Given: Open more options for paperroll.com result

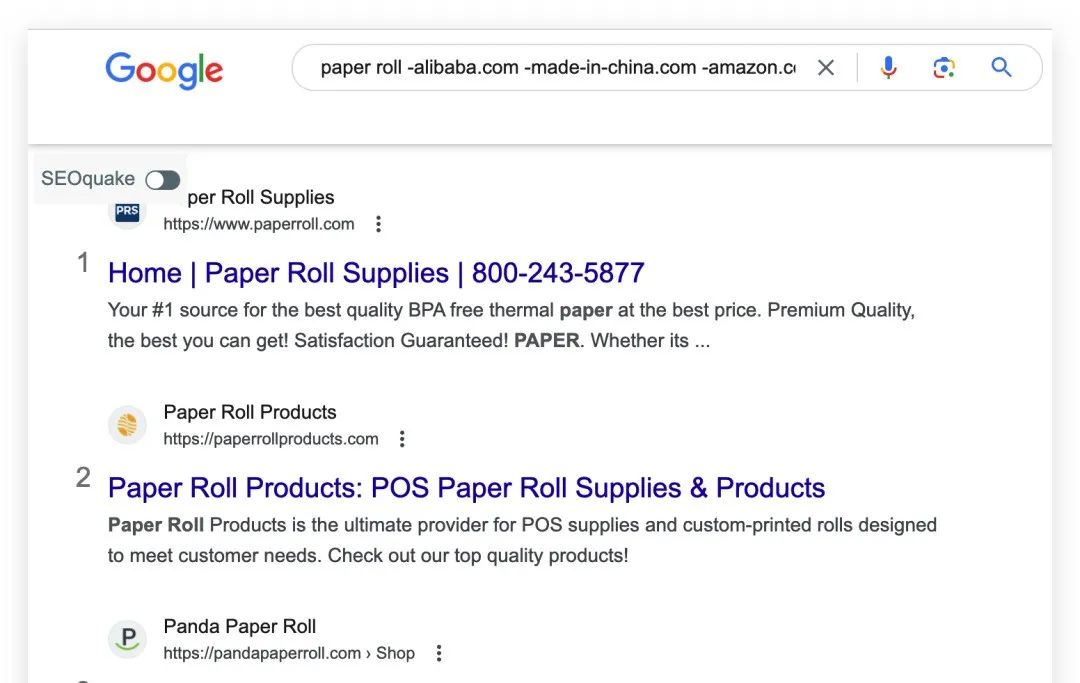Looking at the screenshot, I should click(x=378, y=224).
